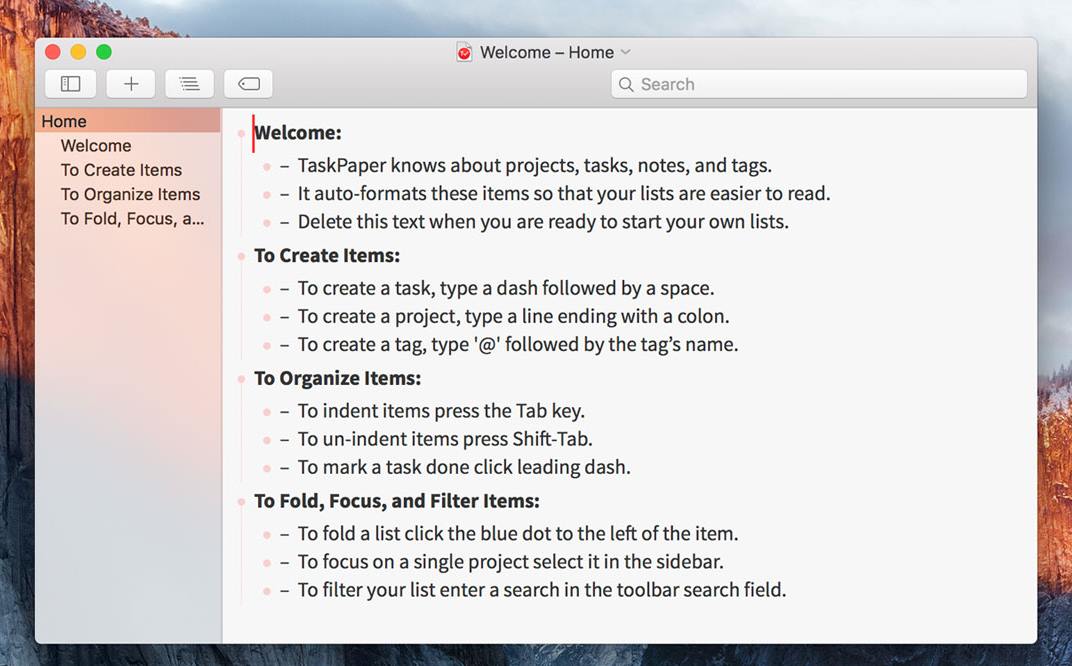Open the outline list toolbar button
The width and height of the screenshot is (1072, 666).
189,83
